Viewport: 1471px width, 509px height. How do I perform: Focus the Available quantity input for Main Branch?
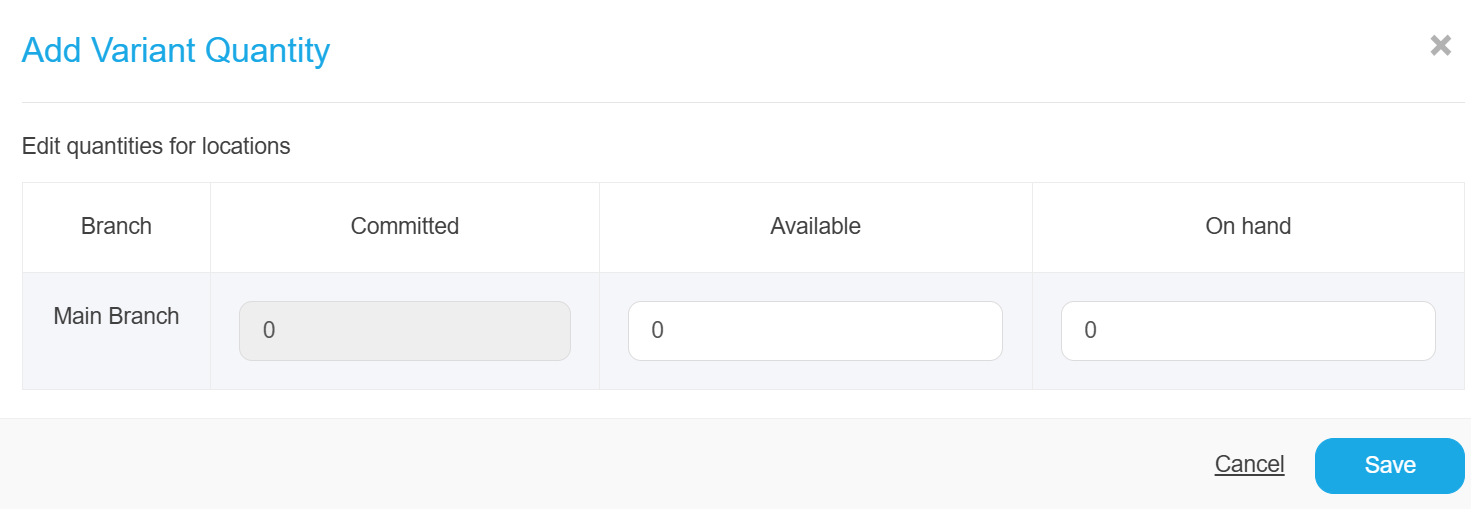(815, 331)
